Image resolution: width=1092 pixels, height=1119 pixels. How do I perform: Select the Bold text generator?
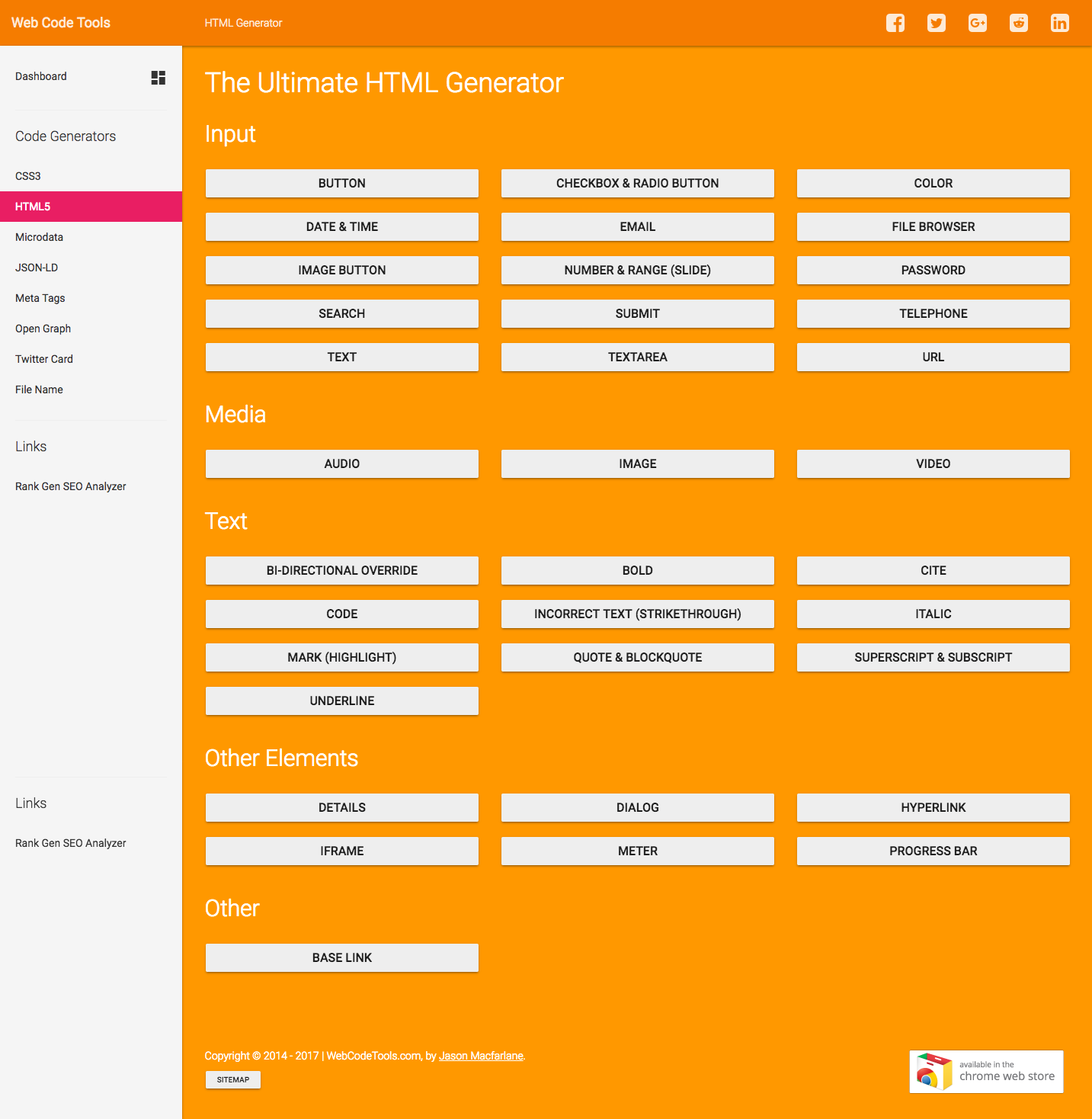(638, 570)
